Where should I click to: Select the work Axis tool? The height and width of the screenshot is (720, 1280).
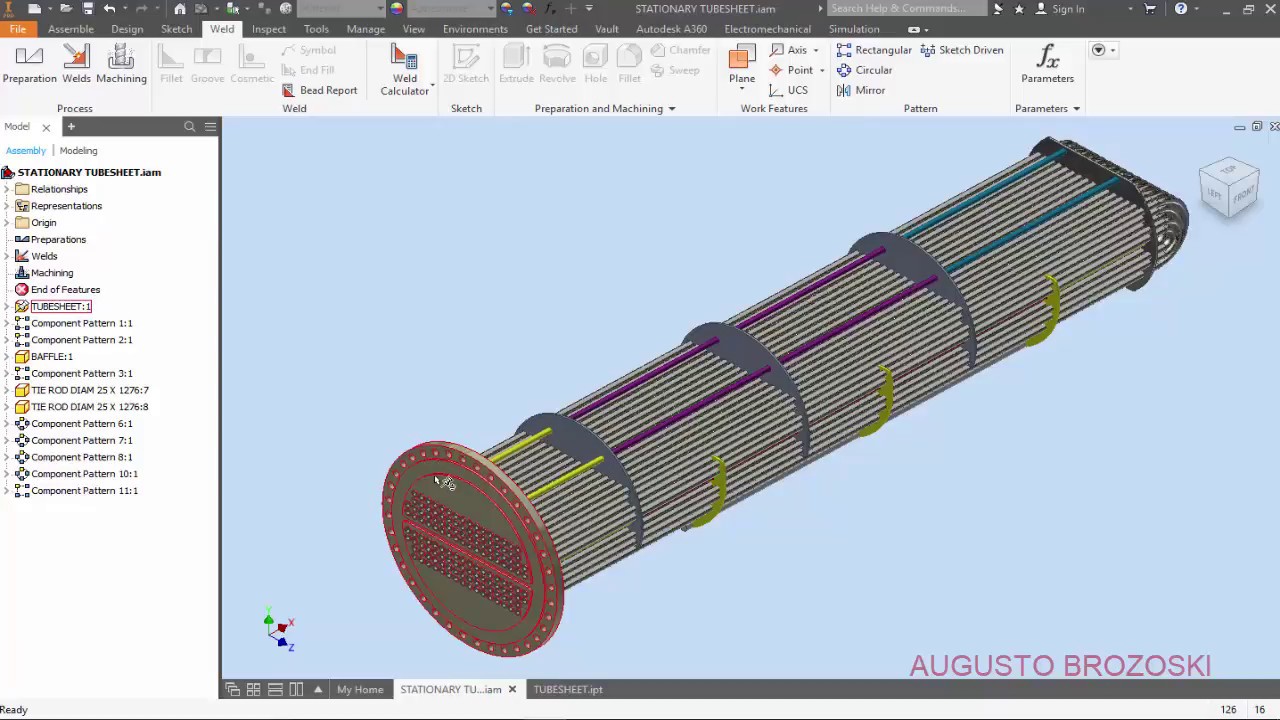(788, 50)
